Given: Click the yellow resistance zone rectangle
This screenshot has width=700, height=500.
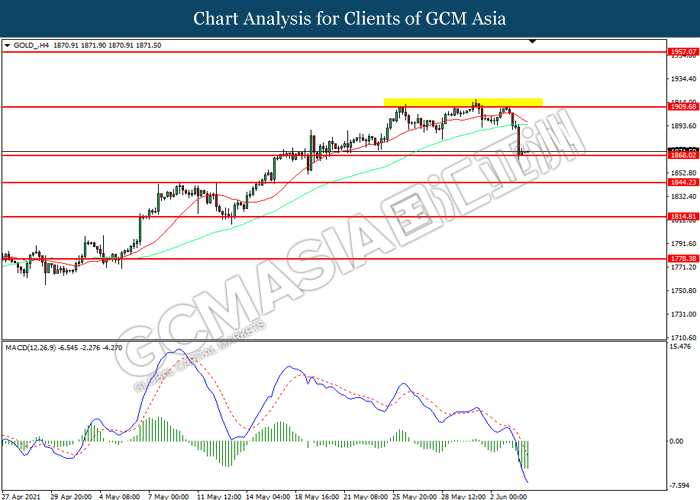Looking at the screenshot, I should point(463,102).
